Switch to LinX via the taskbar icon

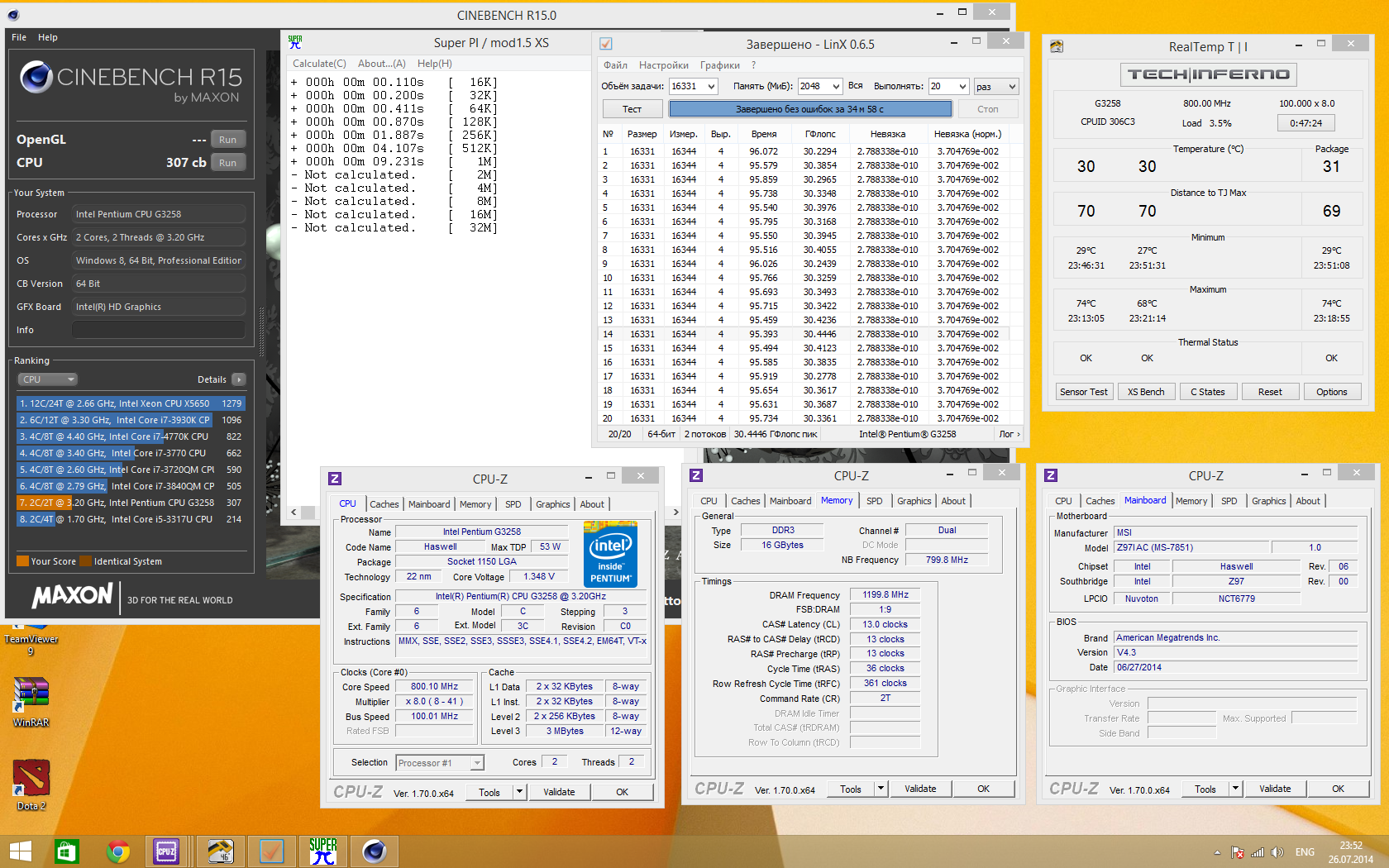[271, 851]
